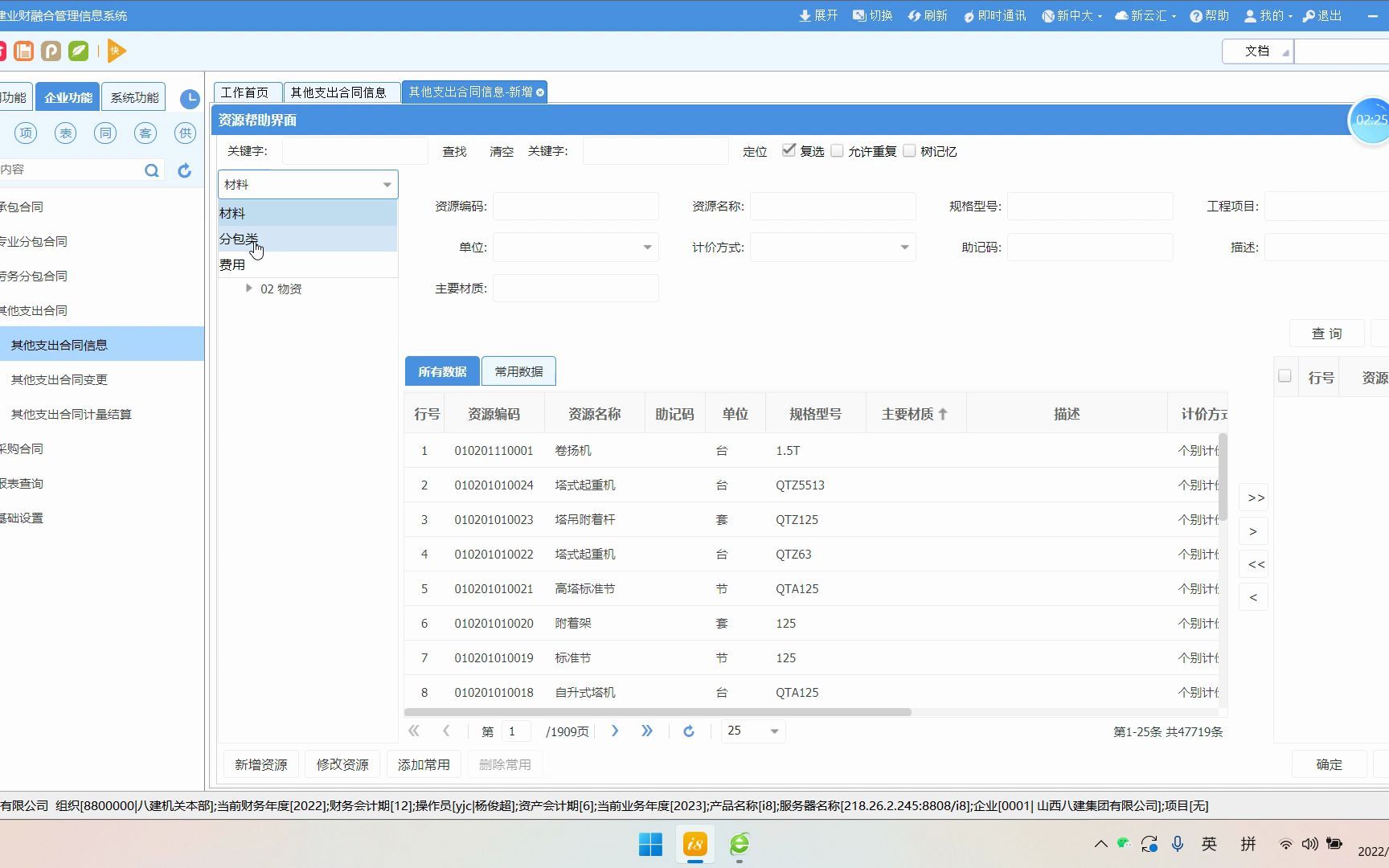The image size is (1389, 868).
Task: Select the 所有数据 tab
Action: coord(442,371)
